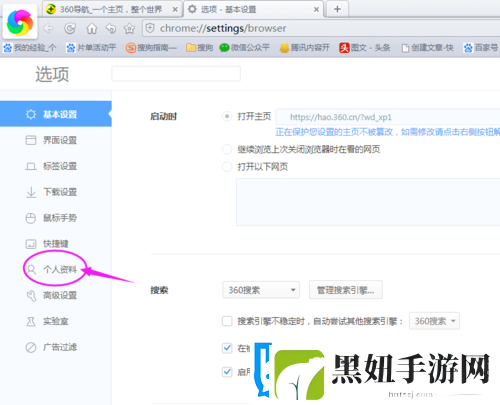This screenshot has height=405, width=500.
Task: Click the wrench icon beside 高级设置
Action: click(x=31, y=296)
